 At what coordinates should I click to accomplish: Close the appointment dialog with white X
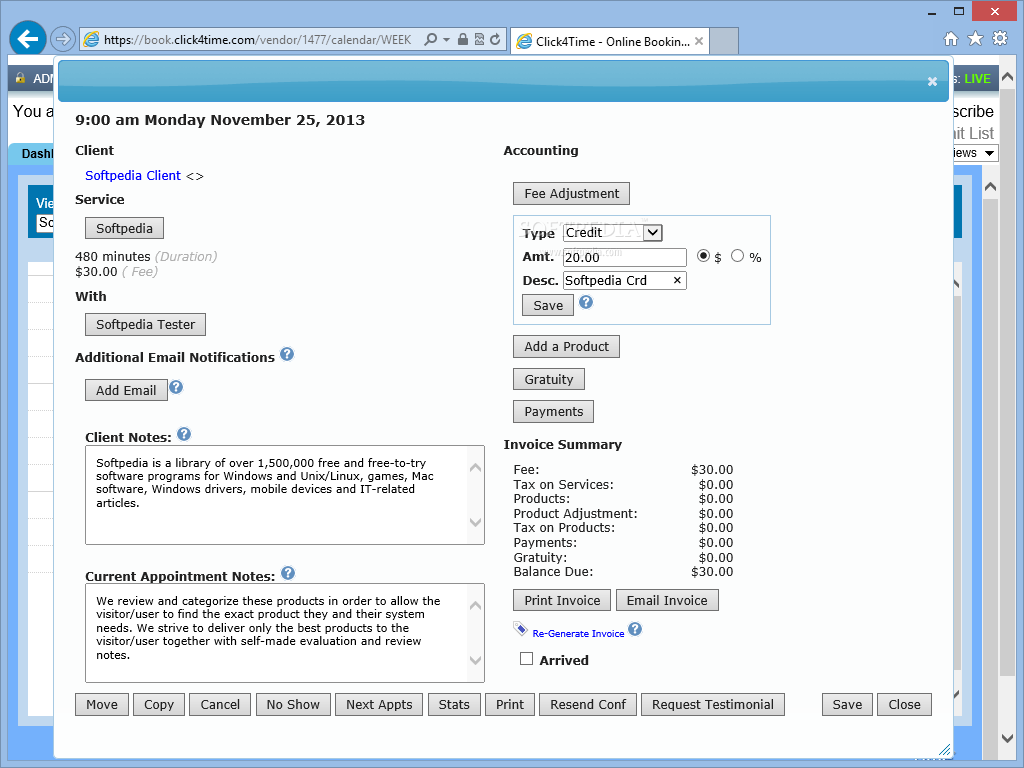tap(933, 82)
